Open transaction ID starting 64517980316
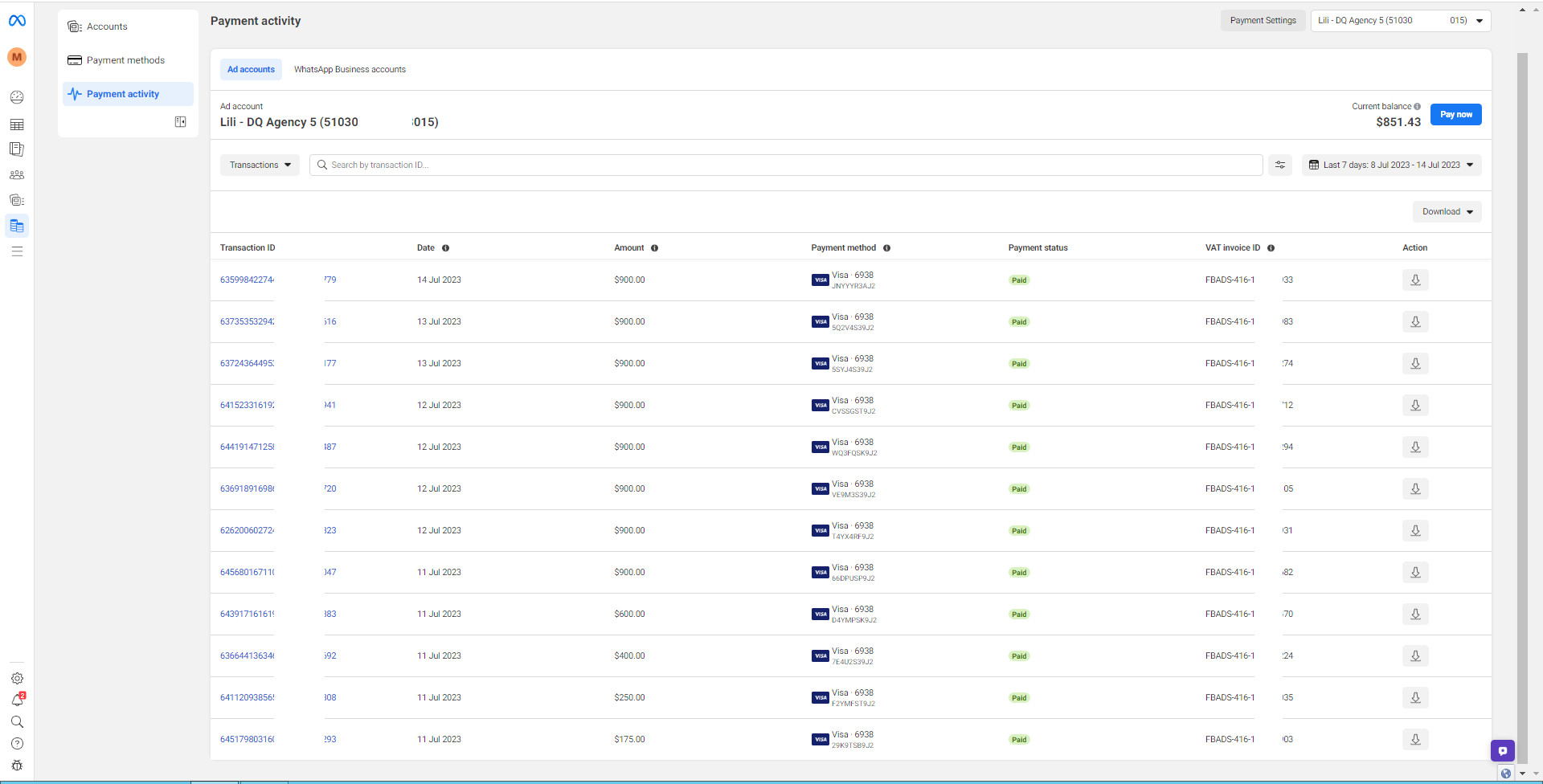1543x784 pixels. coord(278,740)
